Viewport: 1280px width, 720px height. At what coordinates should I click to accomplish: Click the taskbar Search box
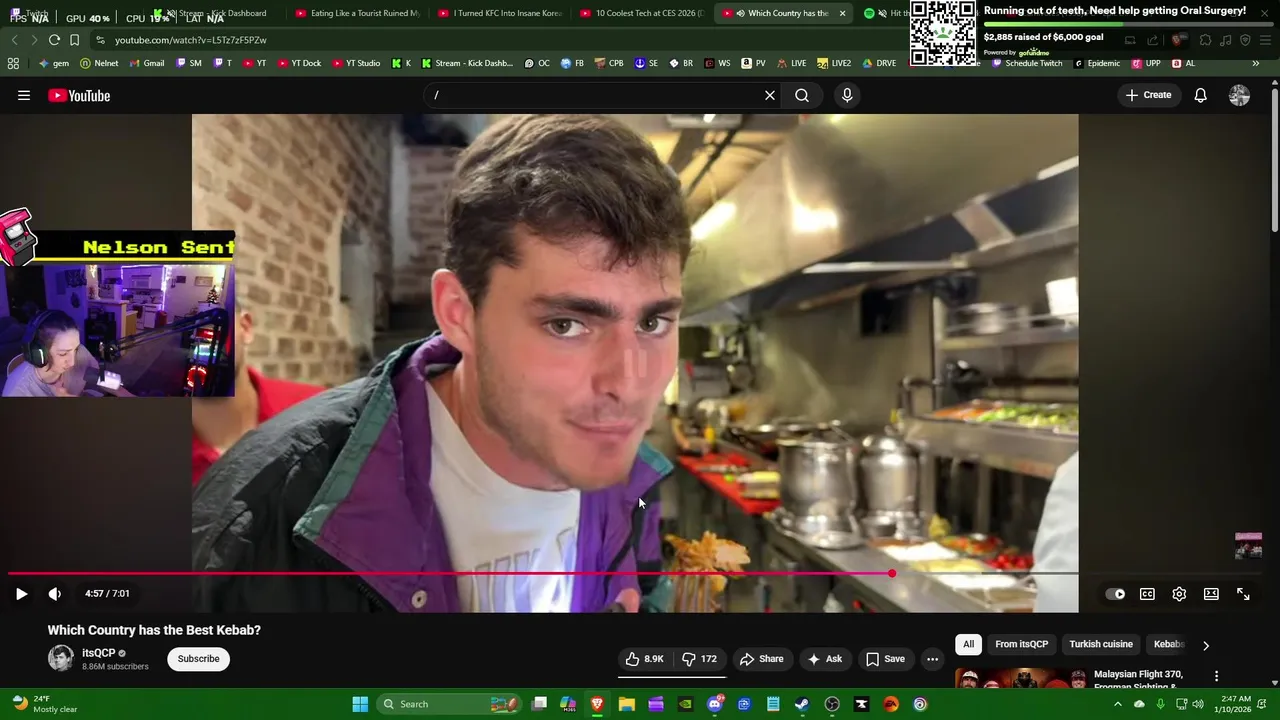(450, 704)
